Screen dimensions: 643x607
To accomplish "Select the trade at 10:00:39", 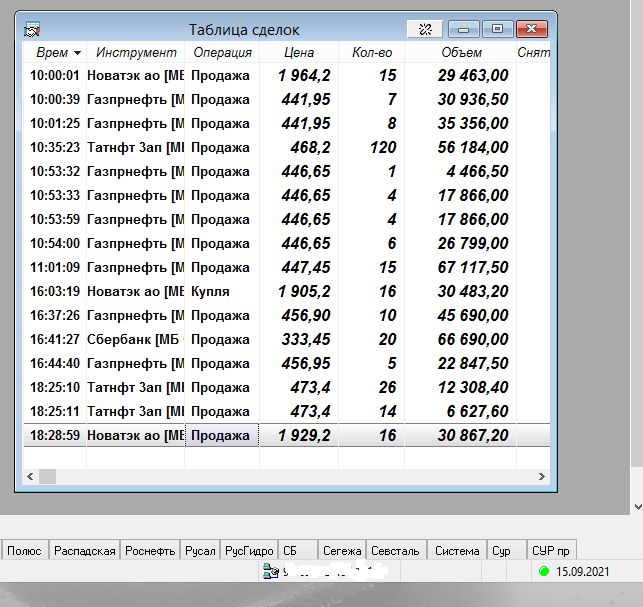I will pos(287,99).
